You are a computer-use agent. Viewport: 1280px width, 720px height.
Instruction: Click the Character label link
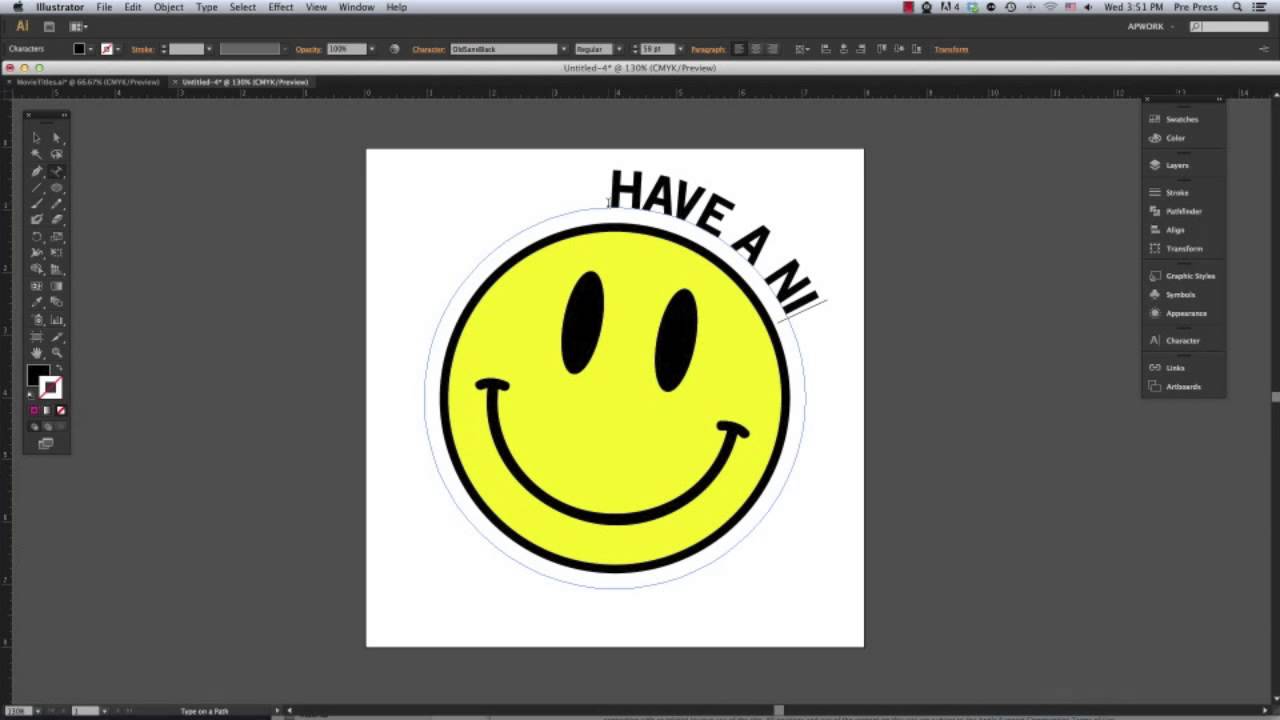pyautogui.click(x=427, y=49)
